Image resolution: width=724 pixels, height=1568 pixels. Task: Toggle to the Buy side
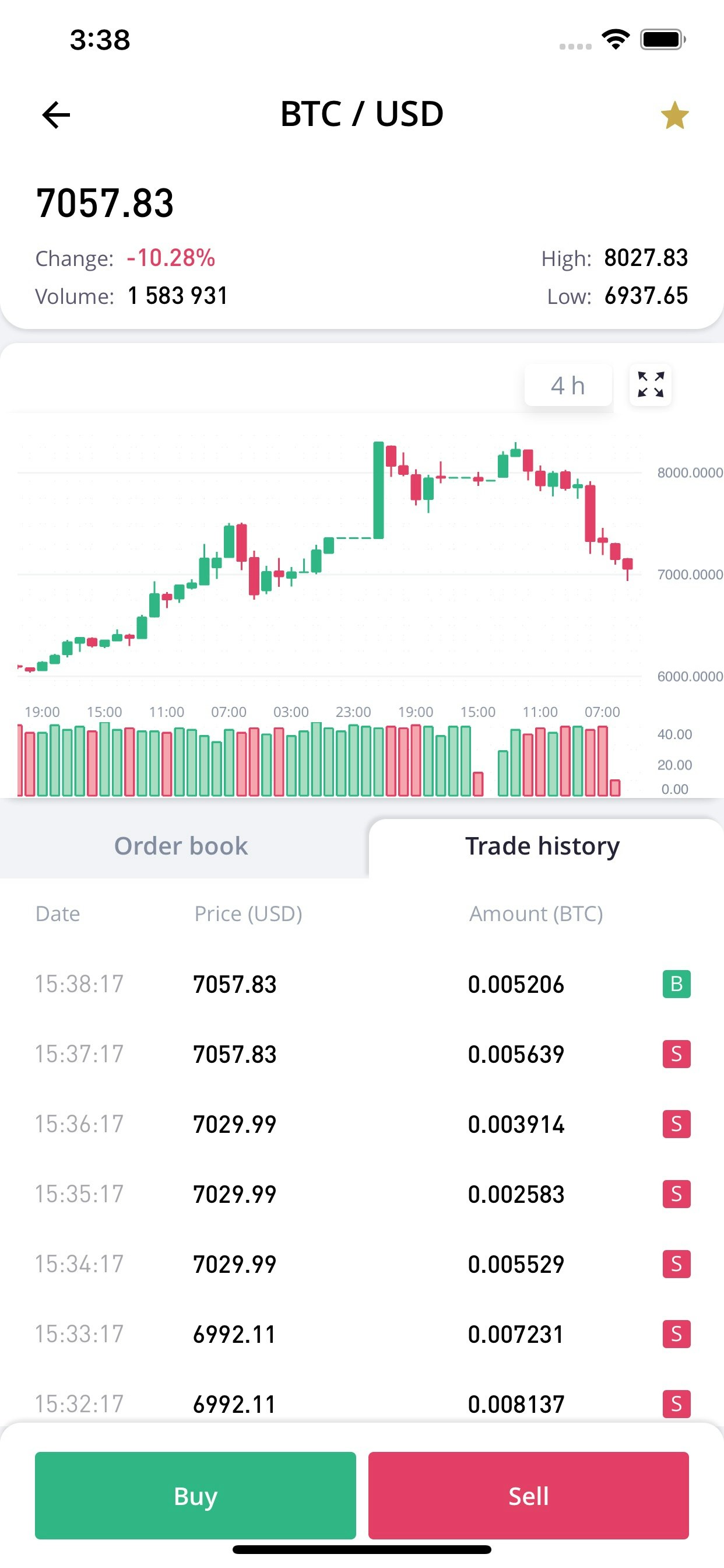tap(195, 1497)
